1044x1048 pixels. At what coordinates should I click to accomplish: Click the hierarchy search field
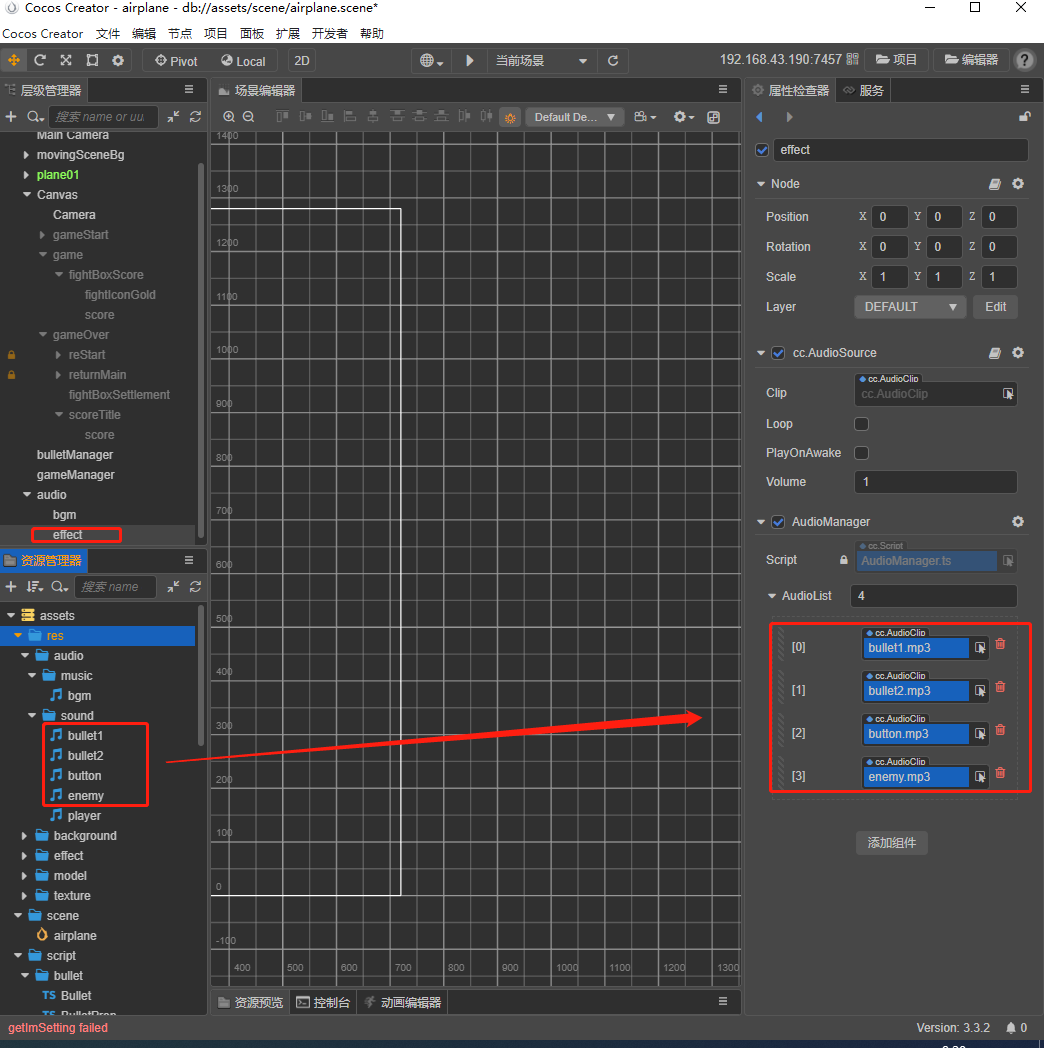103,117
